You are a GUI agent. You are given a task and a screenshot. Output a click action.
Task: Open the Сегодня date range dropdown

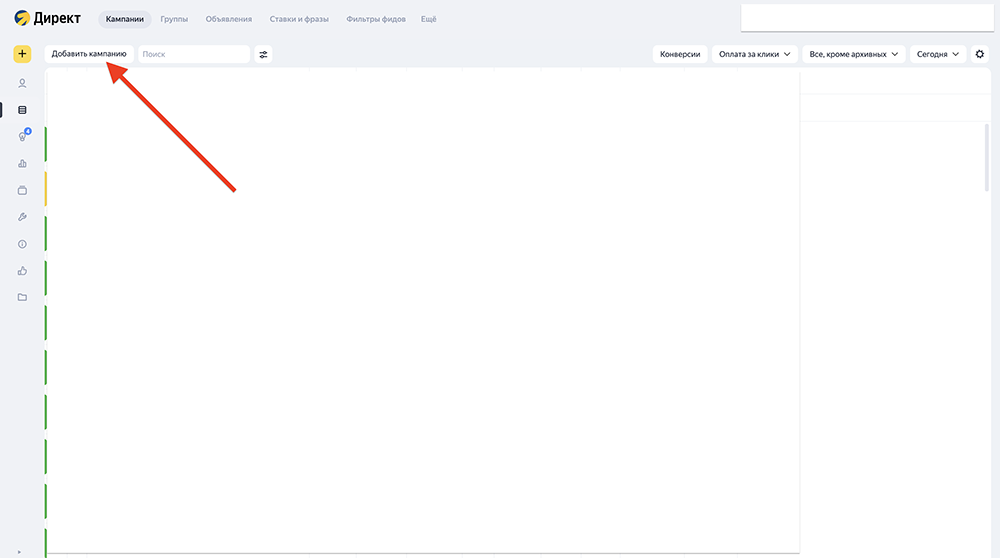[938, 54]
